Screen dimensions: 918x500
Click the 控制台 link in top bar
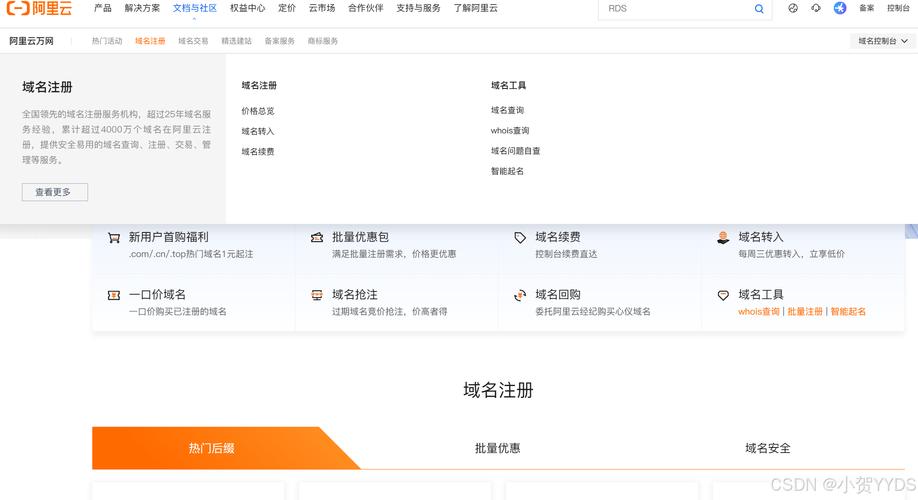click(898, 8)
